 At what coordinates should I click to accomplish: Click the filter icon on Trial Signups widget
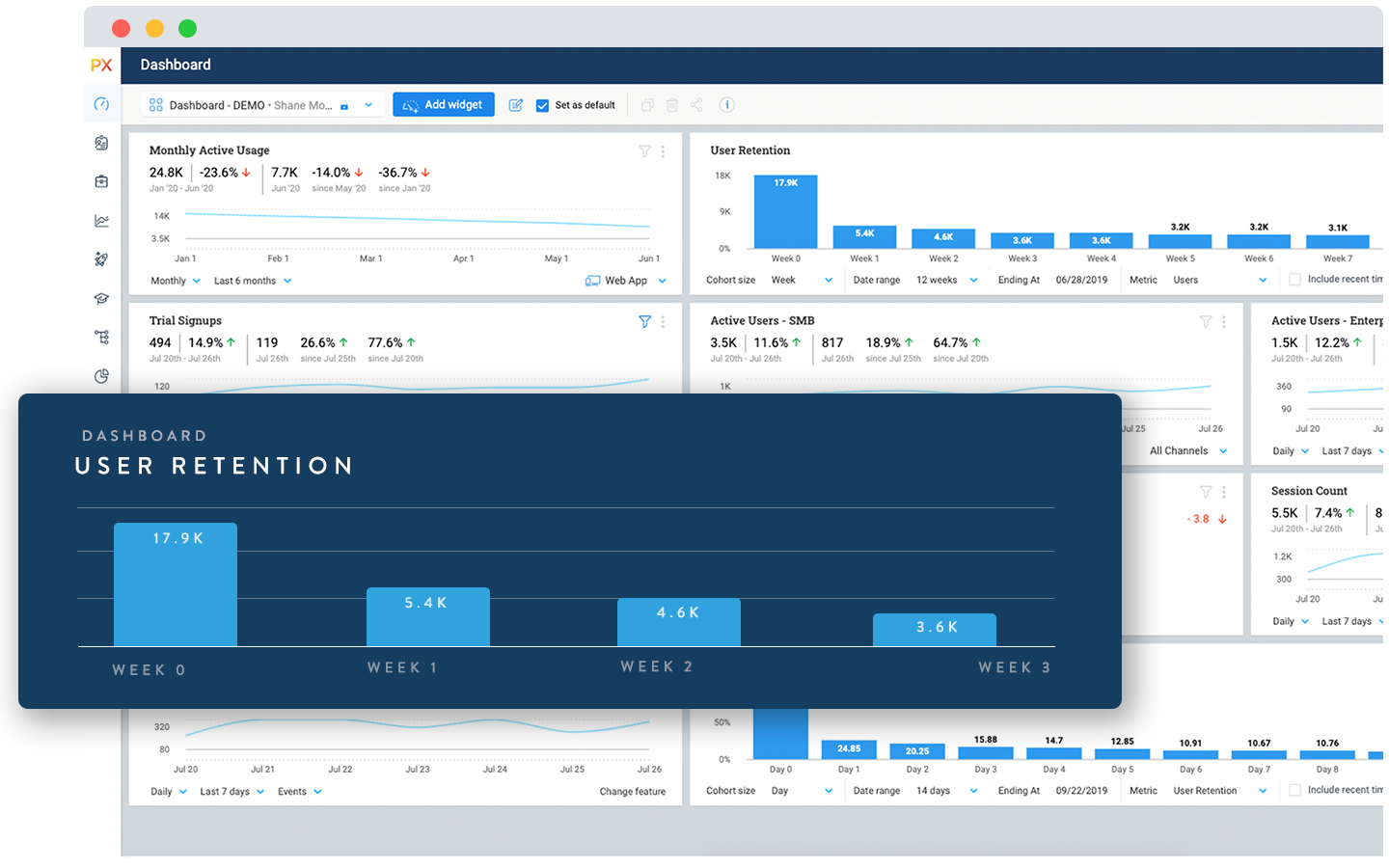[x=644, y=322]
